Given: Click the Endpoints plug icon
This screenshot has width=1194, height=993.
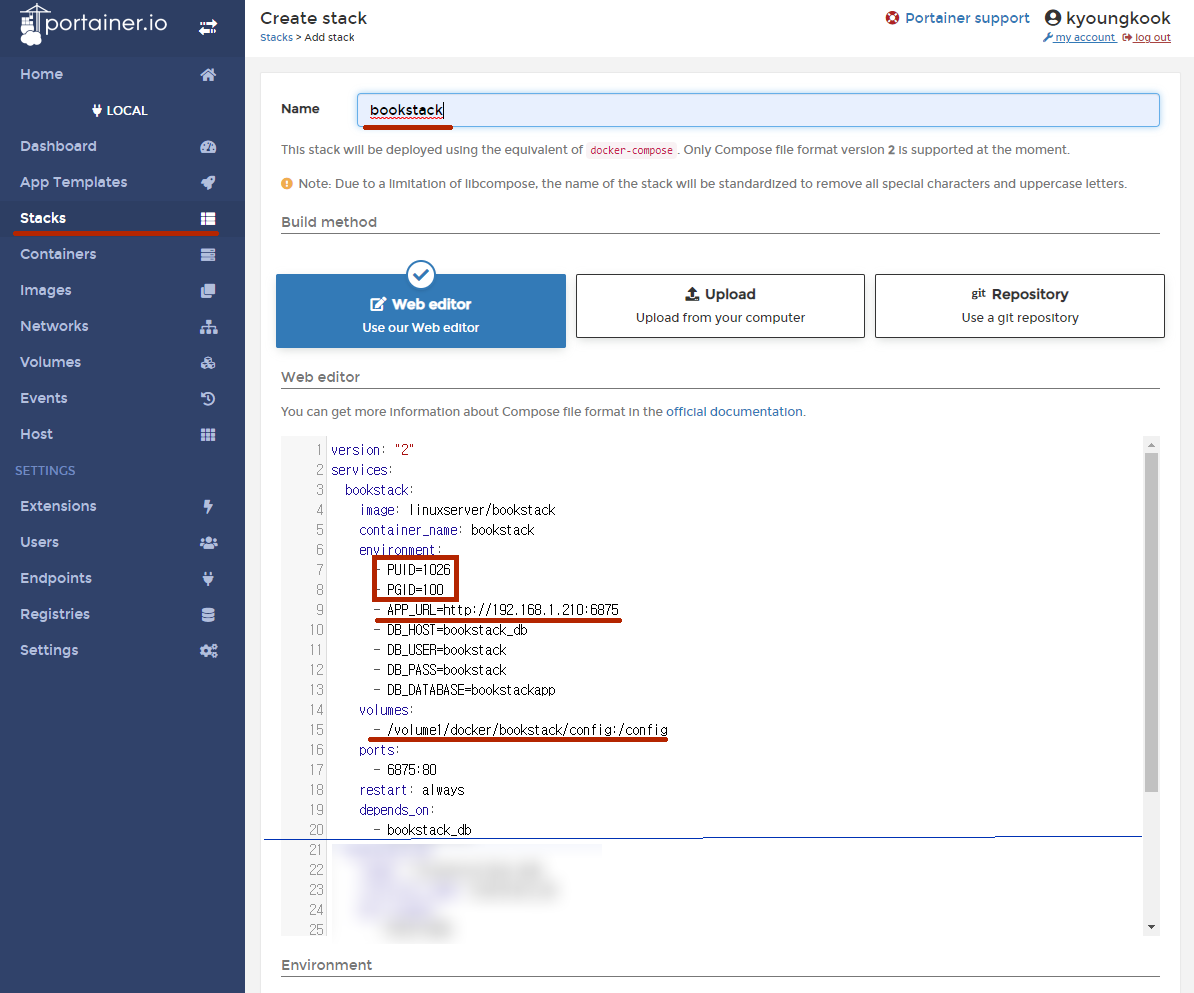Looking at the screenshot, I should (208, 579).
